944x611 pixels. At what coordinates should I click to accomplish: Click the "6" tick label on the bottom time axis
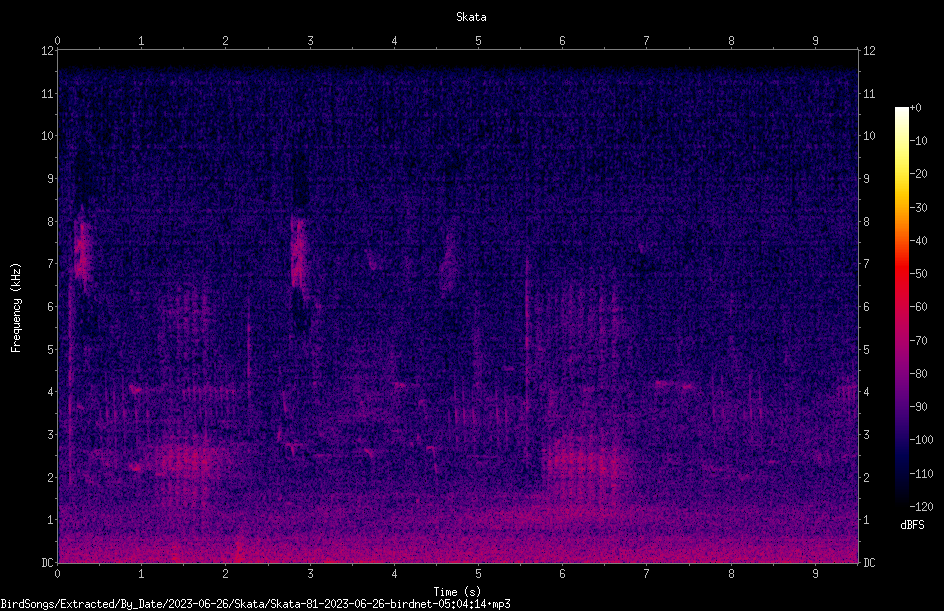[x=562, y=574]
